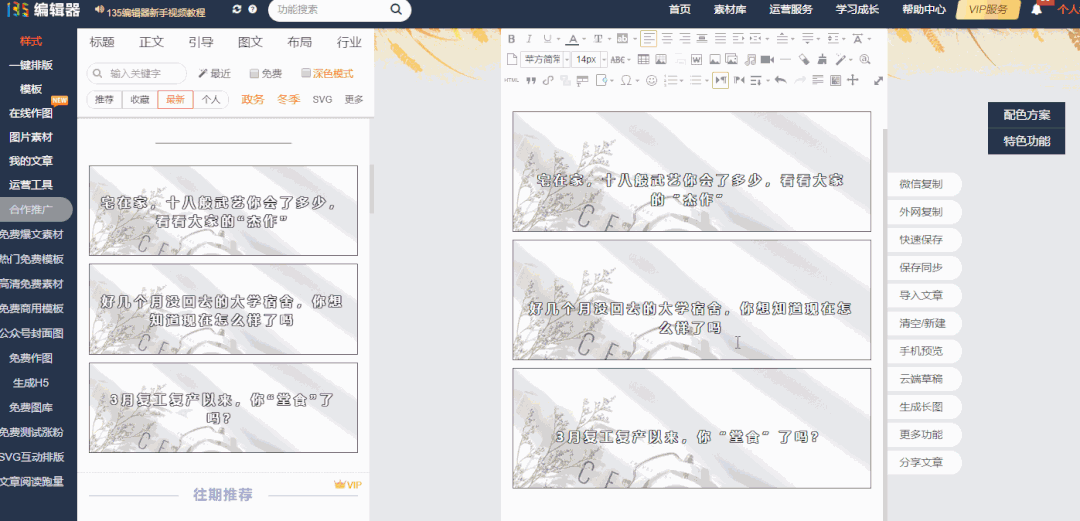Image resolution: width=1080 pixels, height=521 pixels.
Task: Click the undo arrow icon
Action: [780, 80]
